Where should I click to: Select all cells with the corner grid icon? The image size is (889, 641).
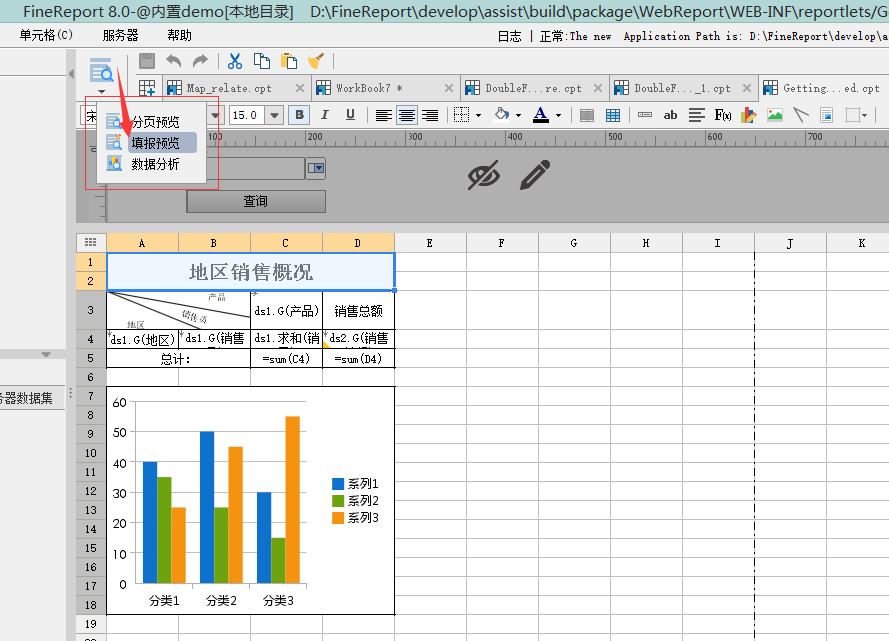click(x=91, y=243)
